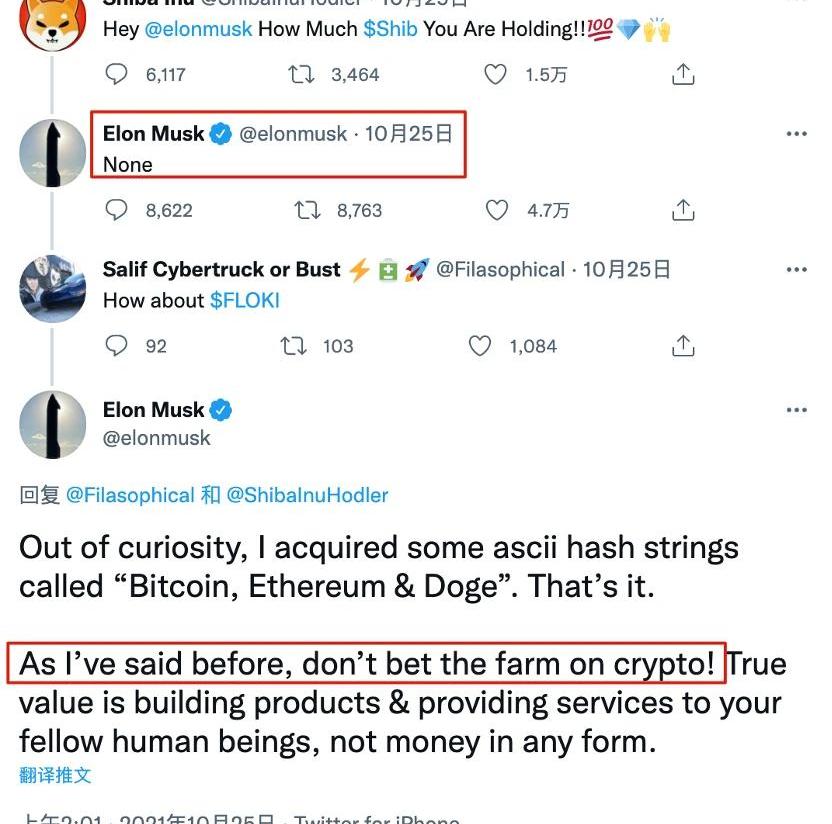Share the Shiba Inu tweet
Viewport: 832px width, 824px height.
(683, 74)
